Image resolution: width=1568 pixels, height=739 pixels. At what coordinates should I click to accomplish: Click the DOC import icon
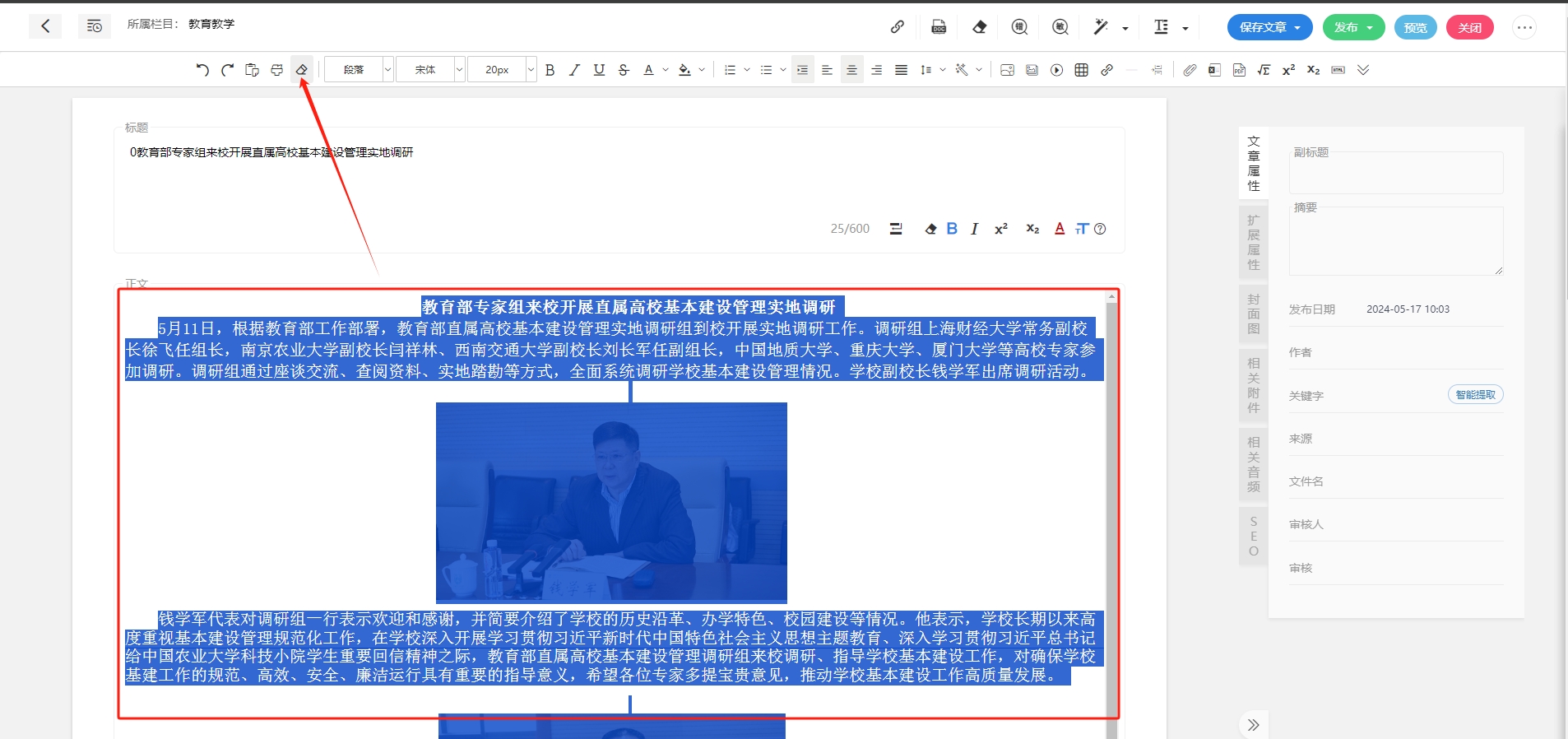939,27
